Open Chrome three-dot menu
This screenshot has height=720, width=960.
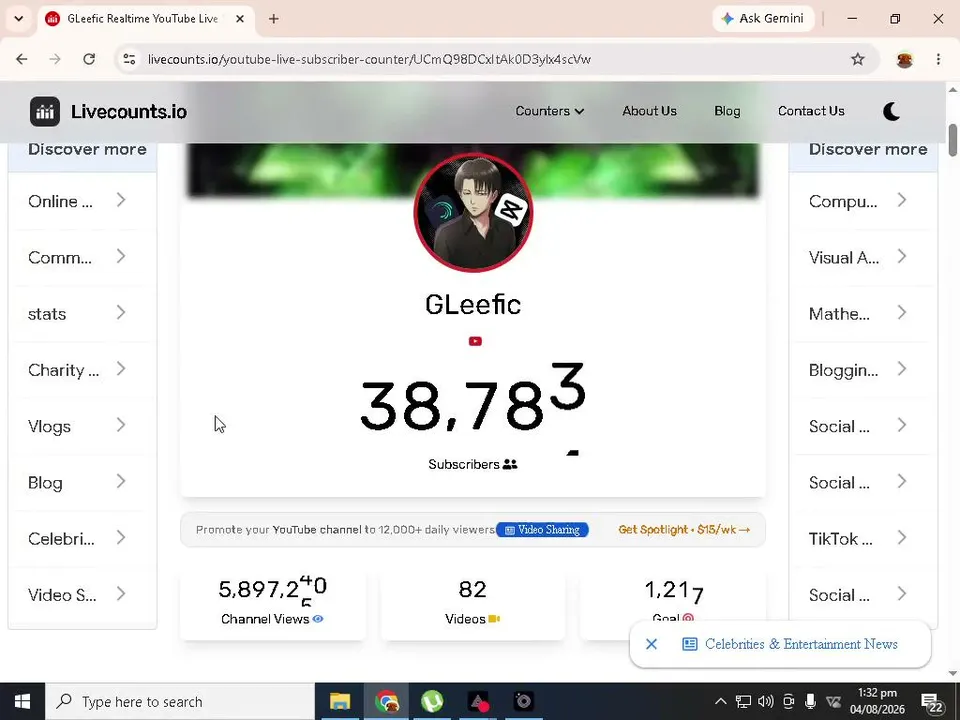(938, 59)
